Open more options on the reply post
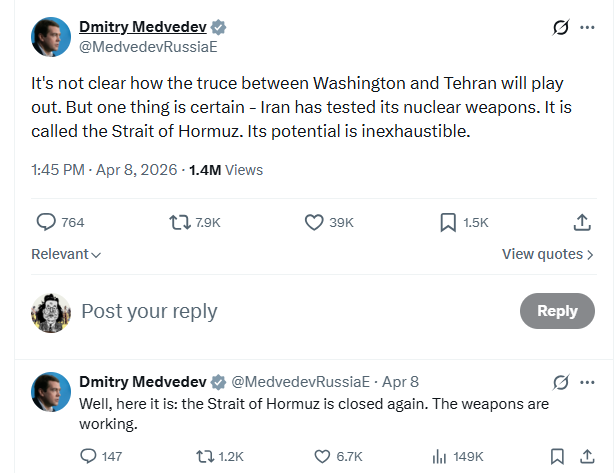Screen dimensions: 614x473 click(x=588, y=382)
